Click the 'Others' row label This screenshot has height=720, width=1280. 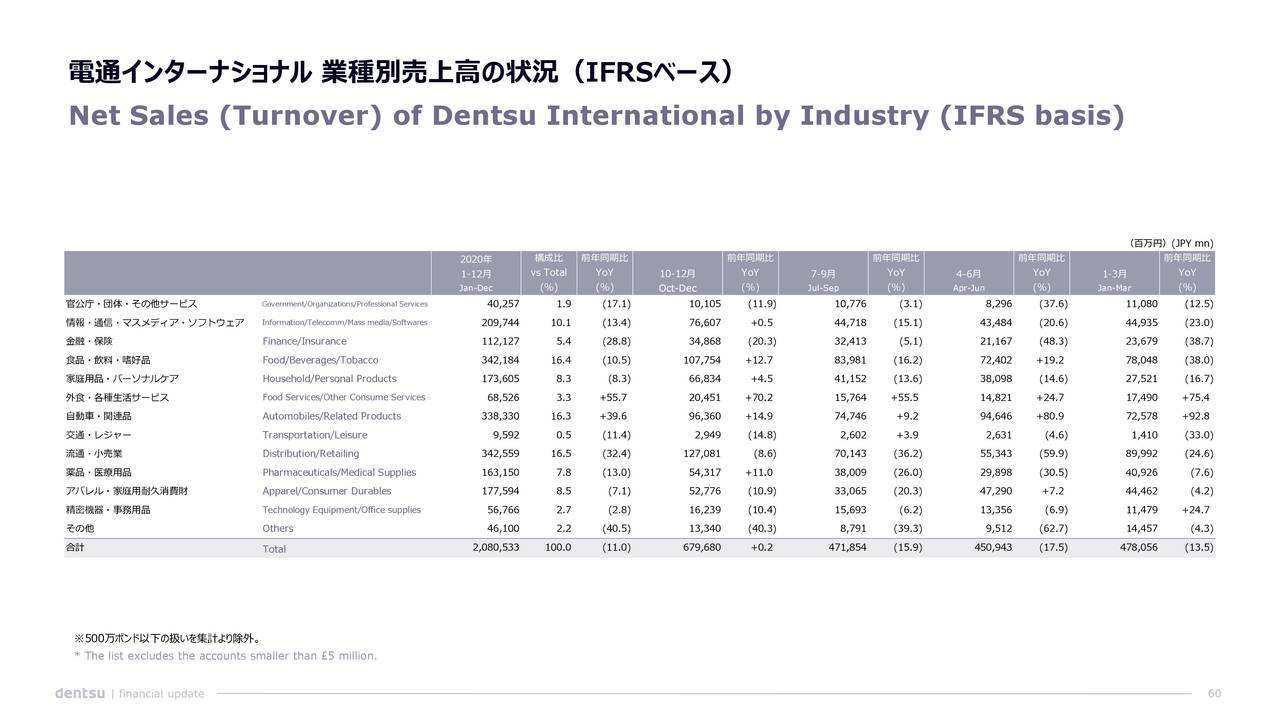(x=278, y=528)
